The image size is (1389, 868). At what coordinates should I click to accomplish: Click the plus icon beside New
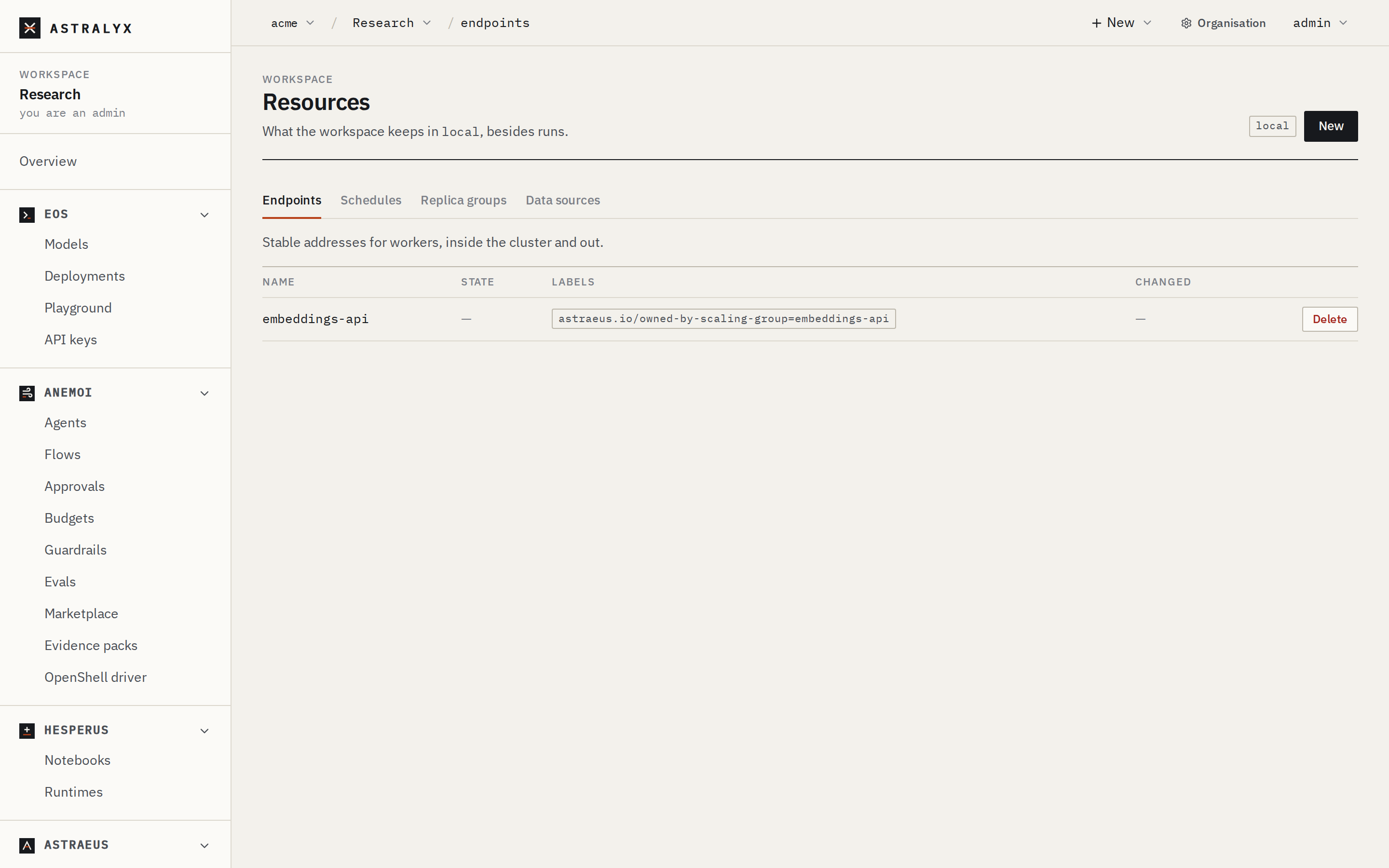point(1096,23)
